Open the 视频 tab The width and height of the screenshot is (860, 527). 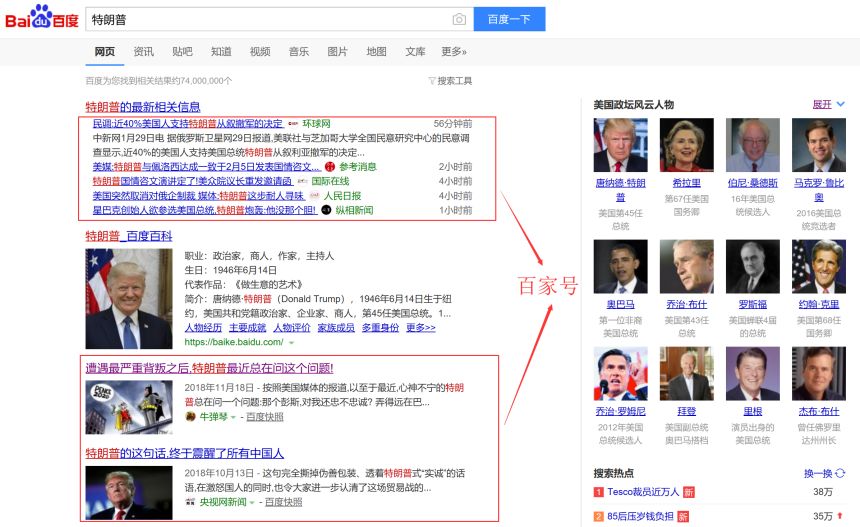click(x=260, y=52)
